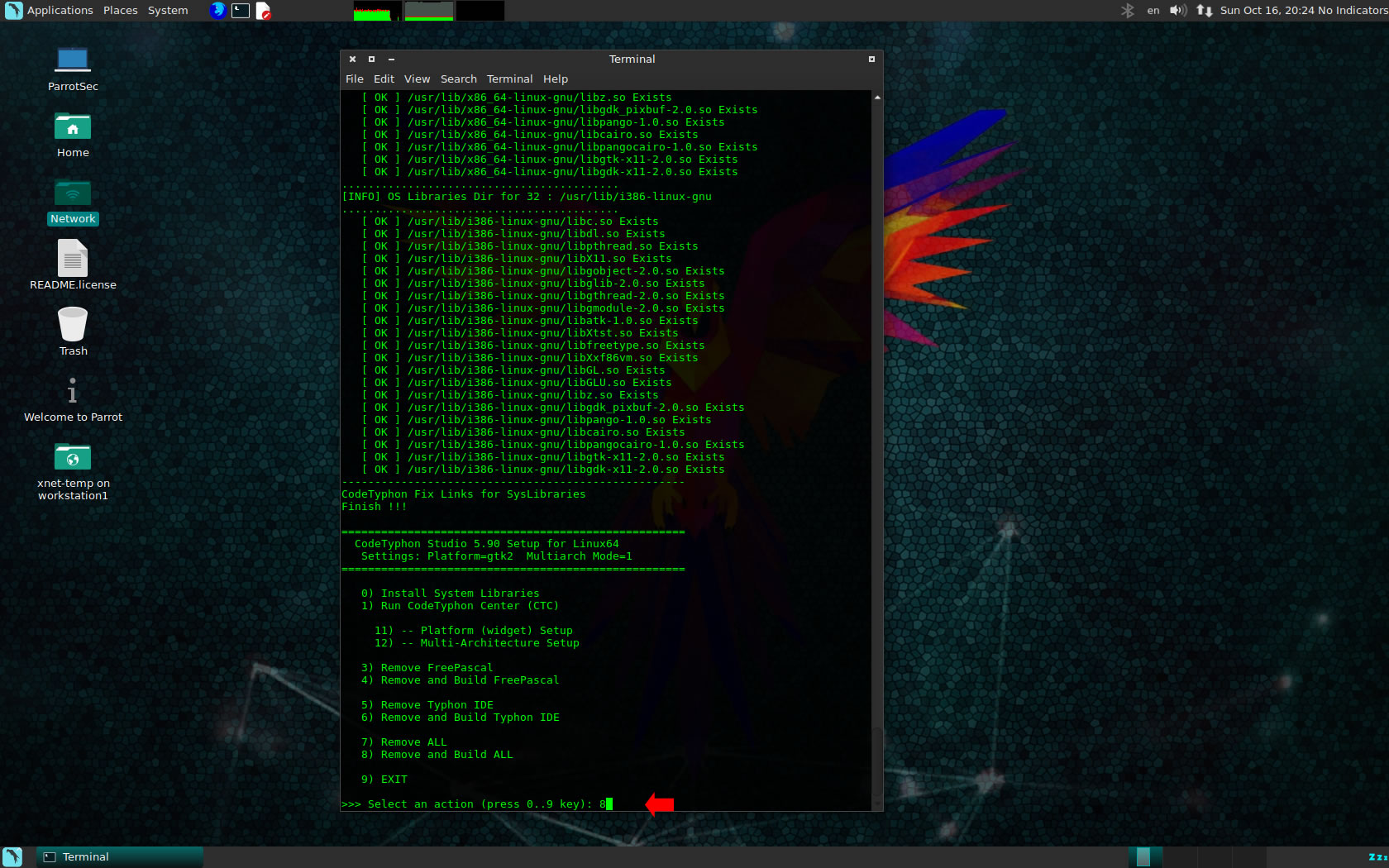
Task: Click the date and time clock
Action: (1267, 10)
